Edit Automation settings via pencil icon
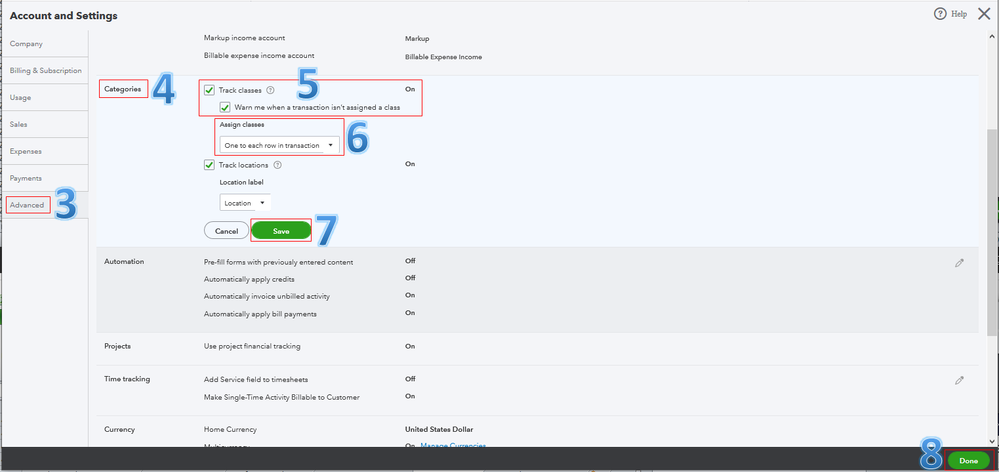Image resolution: width=999 pixels, height=472 pixels. pos(959,262)
